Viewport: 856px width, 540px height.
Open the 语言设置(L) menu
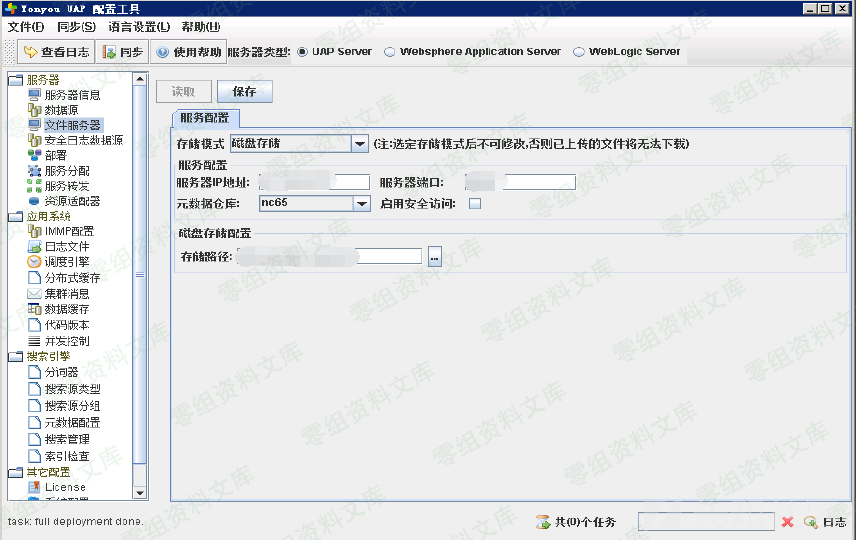(x=139, y=27)
